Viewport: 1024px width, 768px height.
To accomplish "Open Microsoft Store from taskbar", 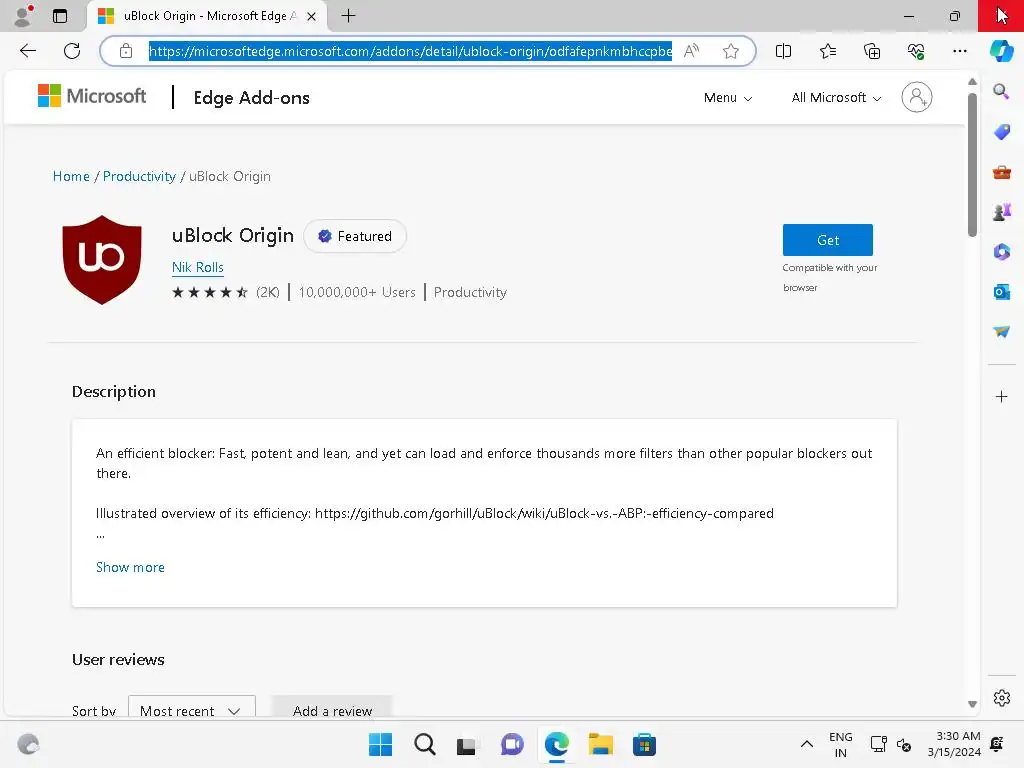I will coord(644,744).
